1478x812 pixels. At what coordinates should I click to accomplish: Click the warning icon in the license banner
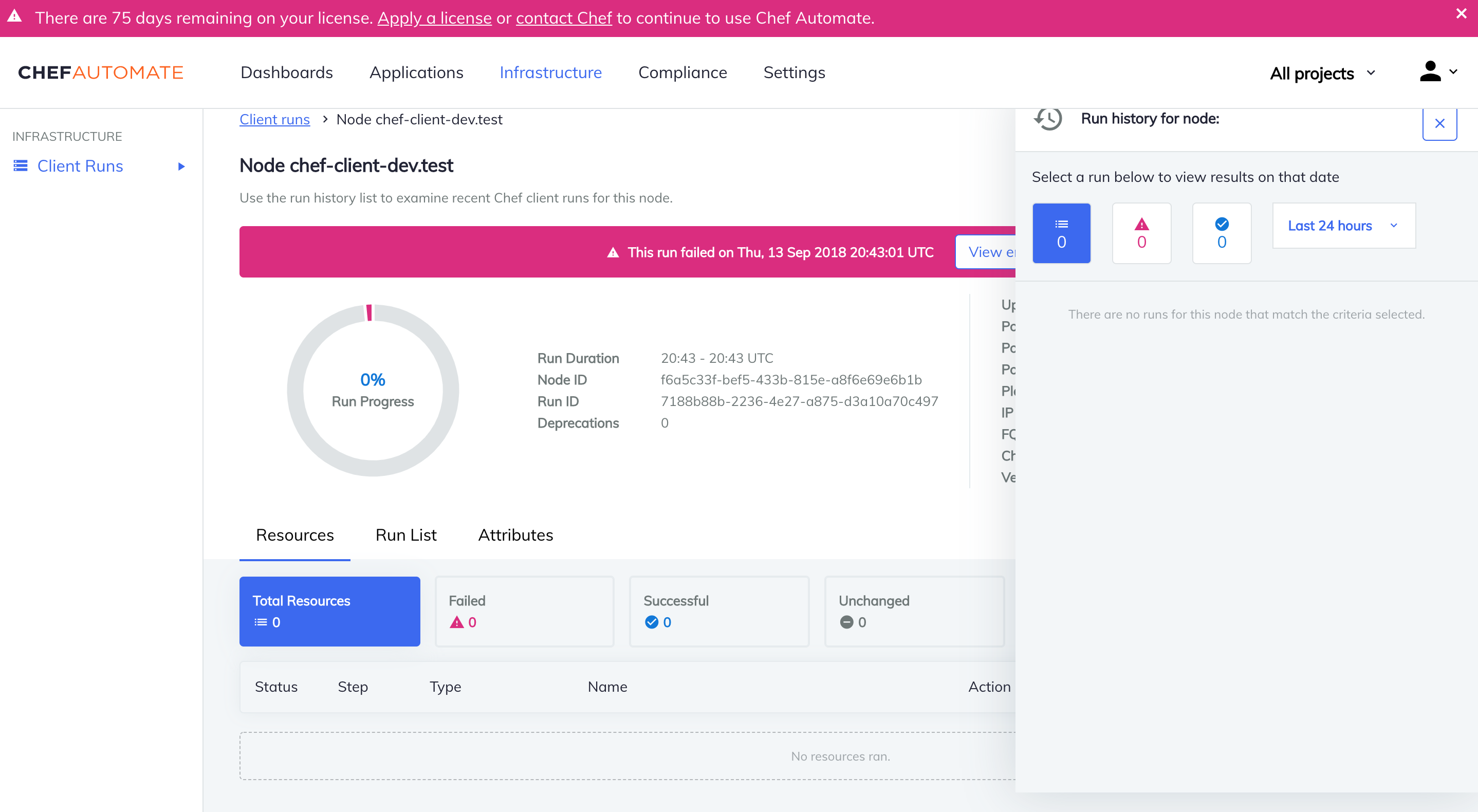[x=14, y=18]
